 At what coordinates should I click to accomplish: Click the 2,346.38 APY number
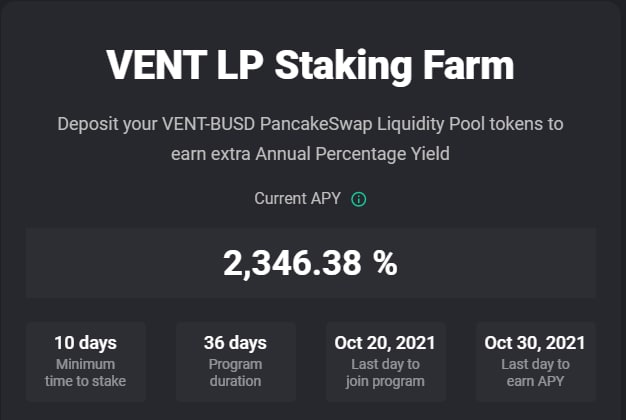coord(291,263)
